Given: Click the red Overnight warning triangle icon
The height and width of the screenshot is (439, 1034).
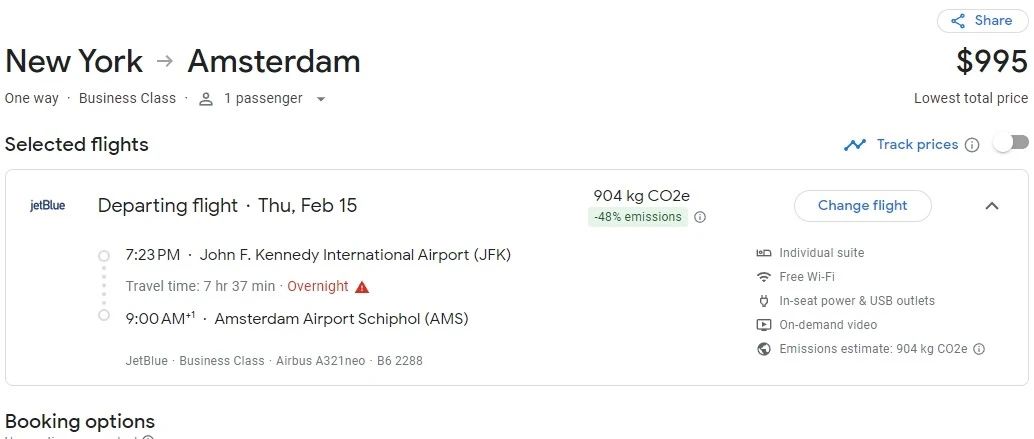Looking at the screenshot, I should coord(362,287).
